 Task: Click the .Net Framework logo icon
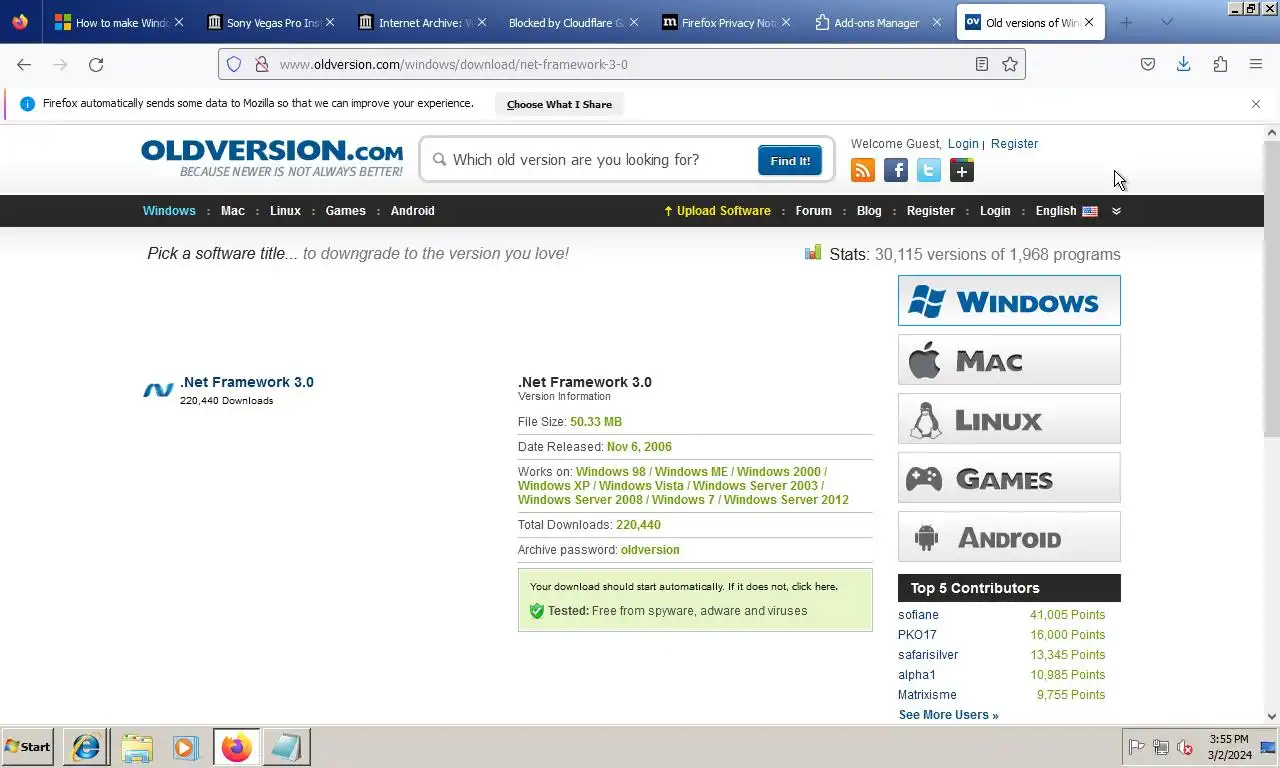coord(158,390)
